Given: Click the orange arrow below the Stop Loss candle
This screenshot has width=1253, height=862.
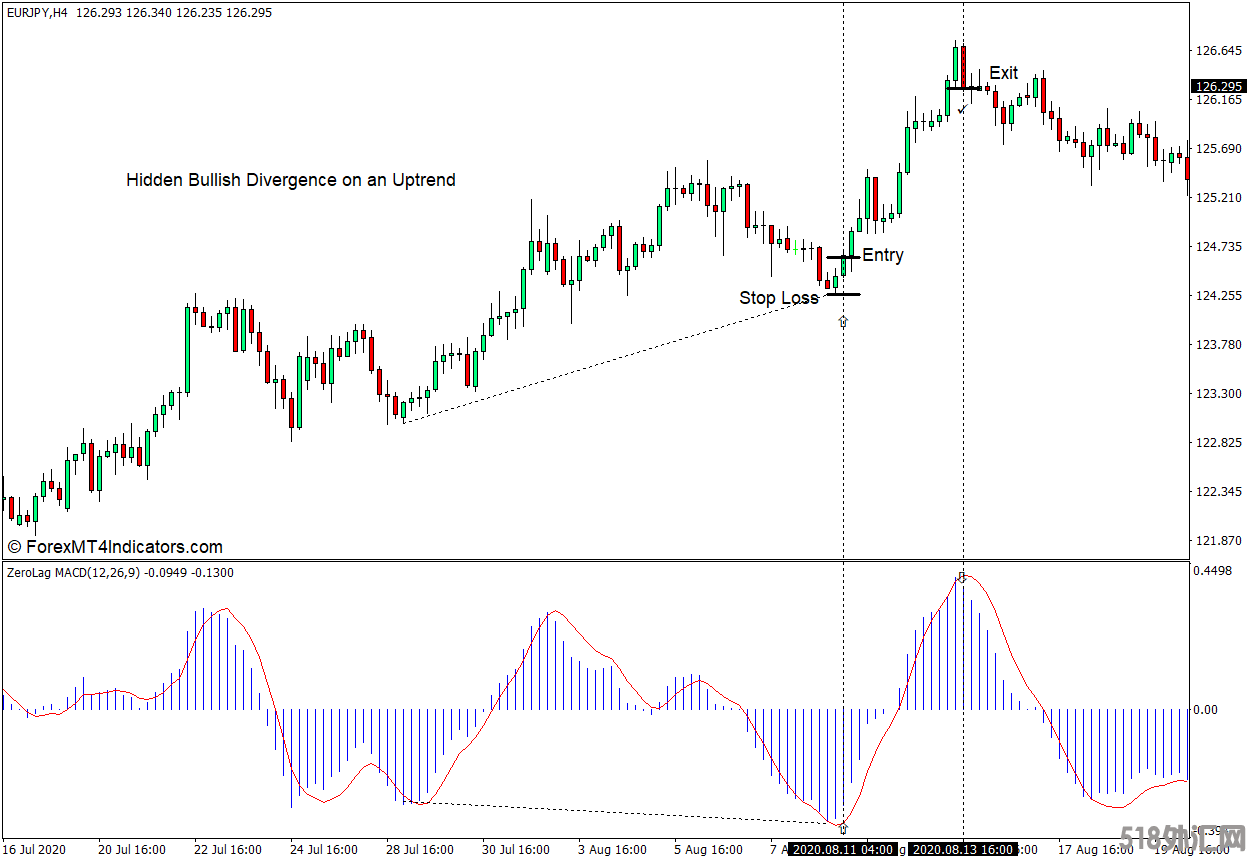Looking at the screenshot, I should tap(843, 321).
